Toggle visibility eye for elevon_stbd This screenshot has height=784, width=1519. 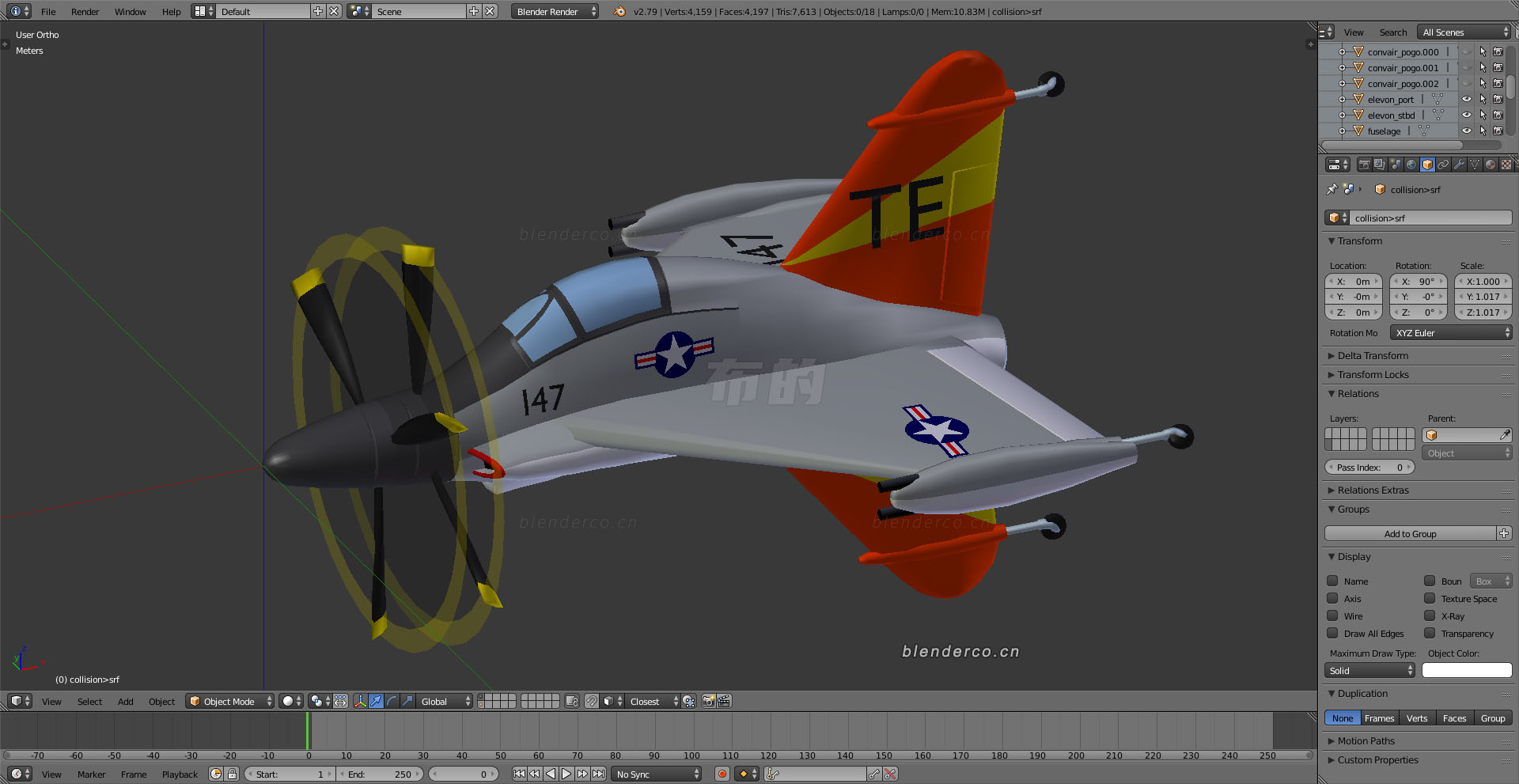click(1466, 115)
